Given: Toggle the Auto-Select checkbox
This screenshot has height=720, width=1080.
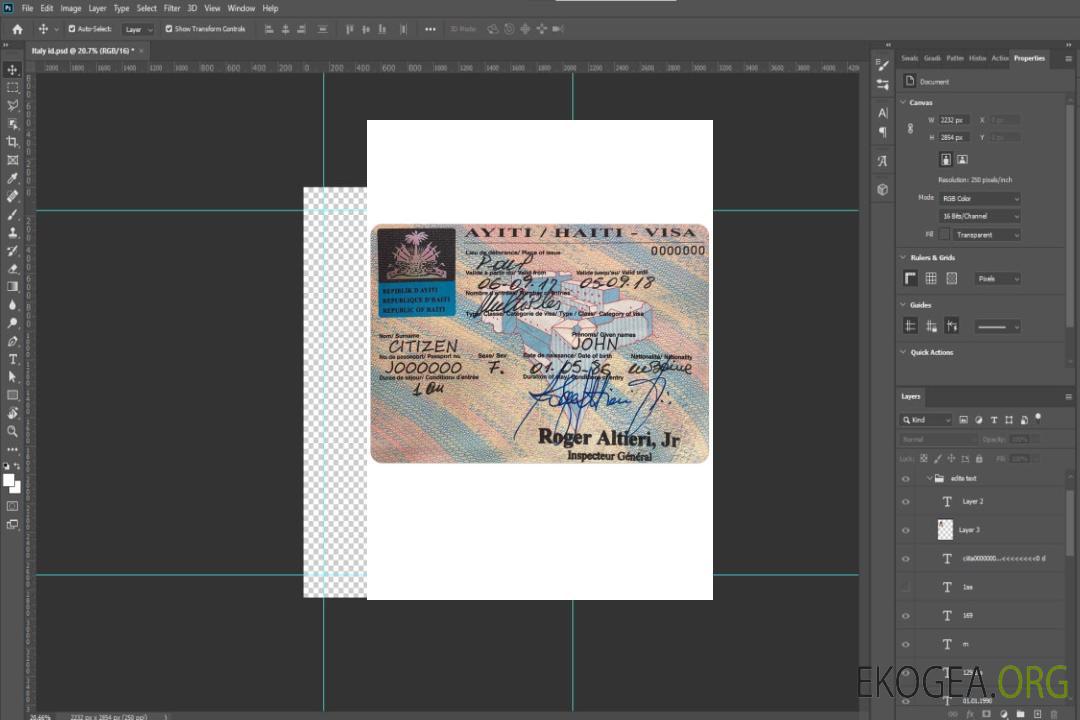Looking at the screenshot, I should coord(72,29).
